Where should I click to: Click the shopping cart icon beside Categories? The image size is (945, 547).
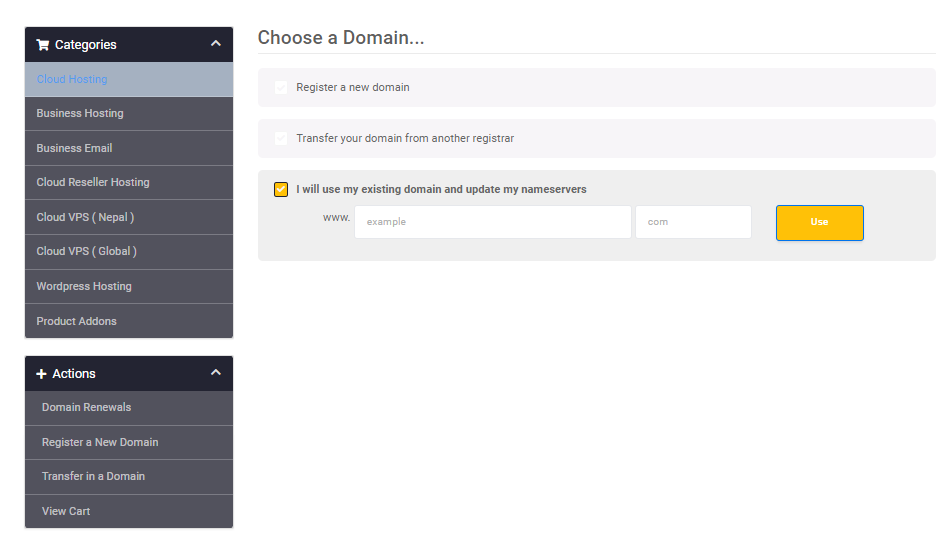coord(42,45)
